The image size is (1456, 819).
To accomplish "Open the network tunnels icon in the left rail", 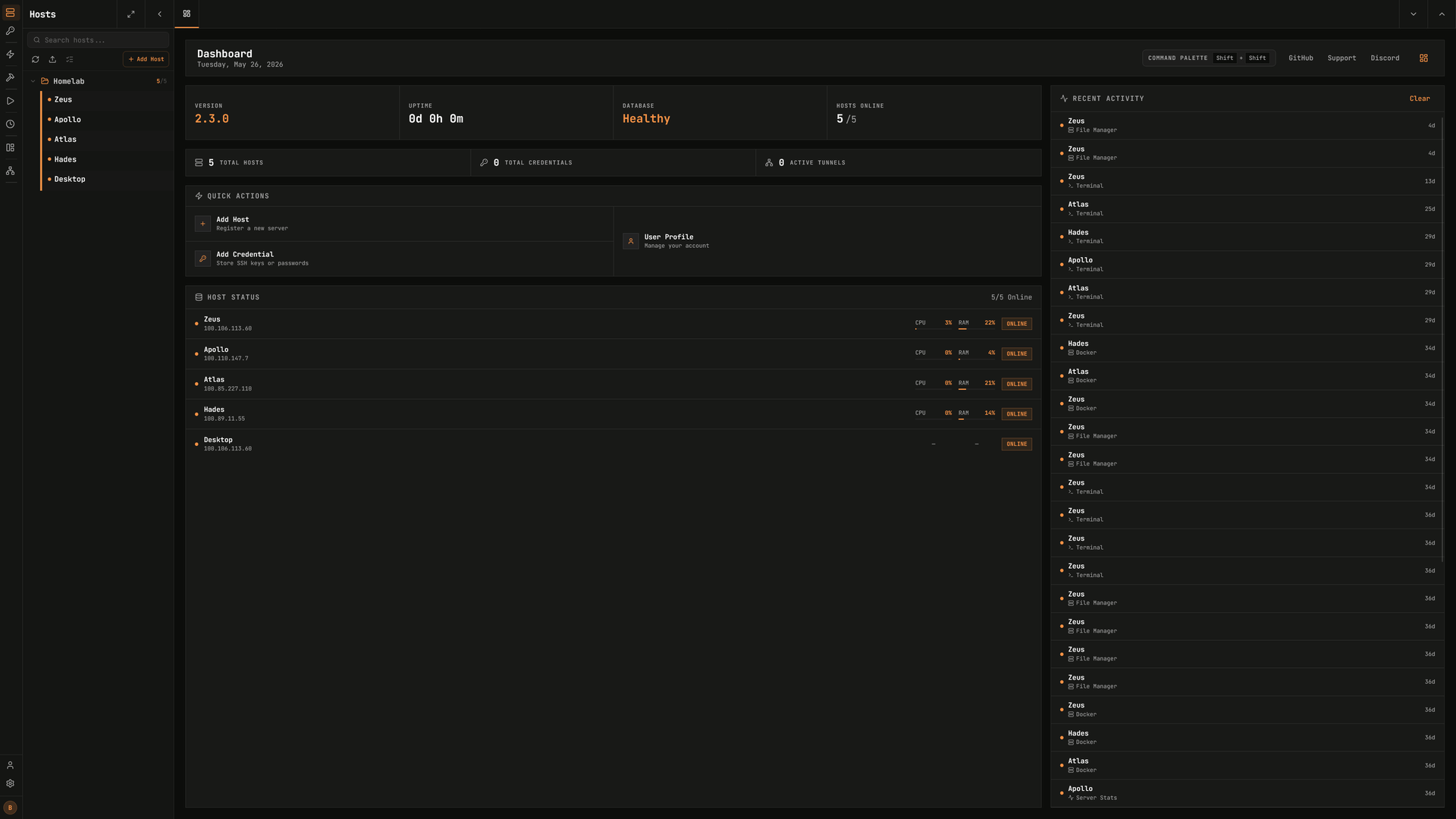I will (10, 171).
